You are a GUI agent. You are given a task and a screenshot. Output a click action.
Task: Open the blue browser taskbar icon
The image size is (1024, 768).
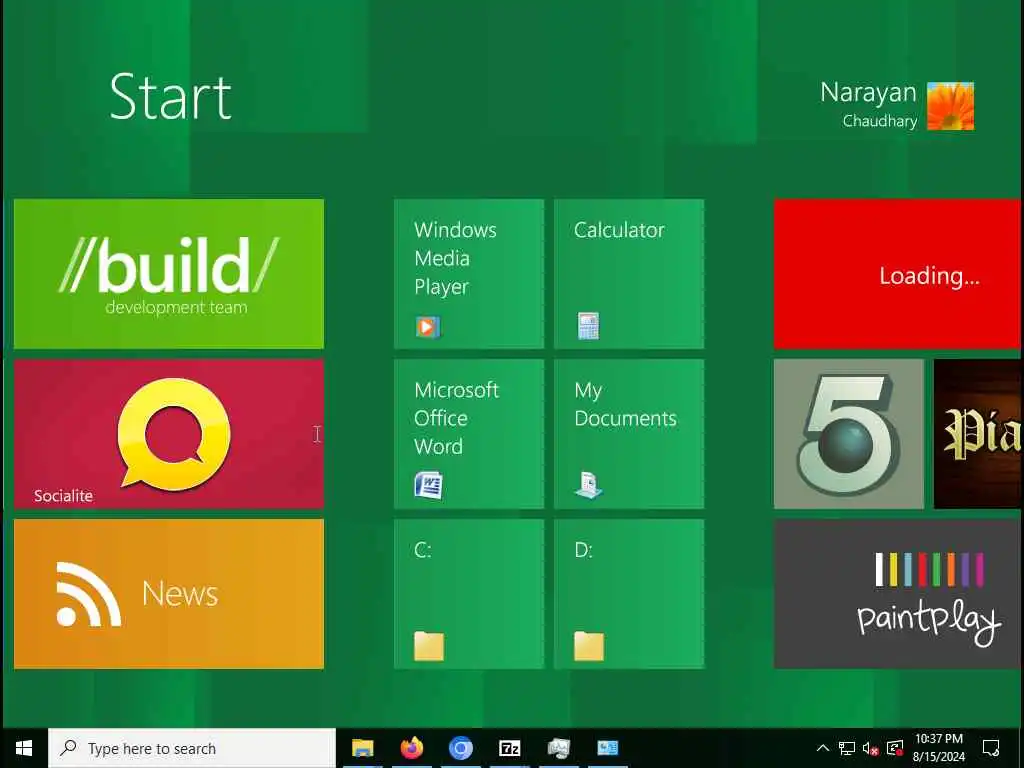pyautogui.click(x=460, y=748)
